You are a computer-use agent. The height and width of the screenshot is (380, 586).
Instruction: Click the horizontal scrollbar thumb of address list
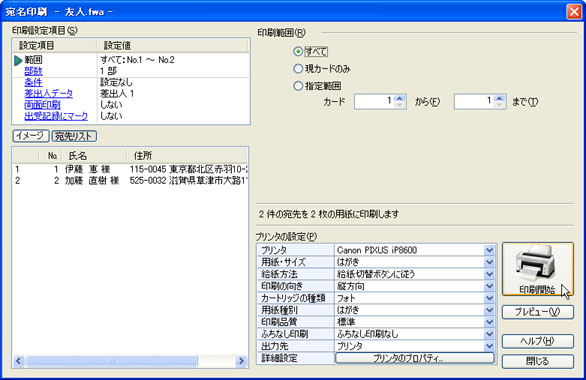point(112,361)
